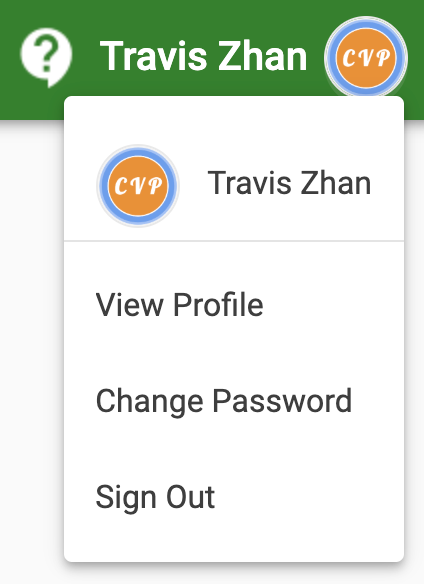424x584 pixels.
Task: Click the View Profile link
Action: point(180,305)
